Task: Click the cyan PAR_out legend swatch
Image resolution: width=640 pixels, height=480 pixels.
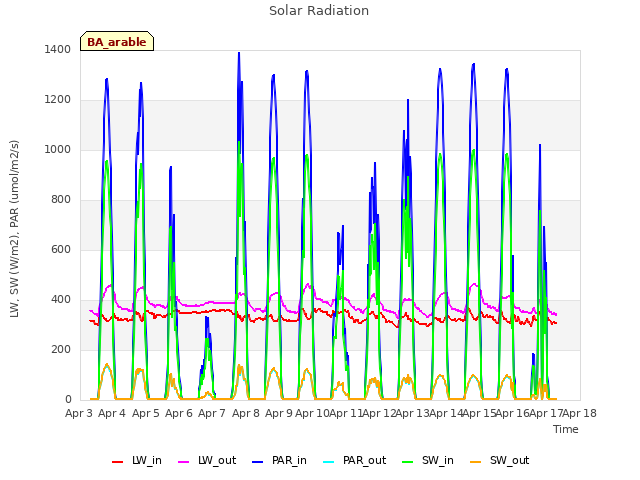Action: click(x=329, y=462)
